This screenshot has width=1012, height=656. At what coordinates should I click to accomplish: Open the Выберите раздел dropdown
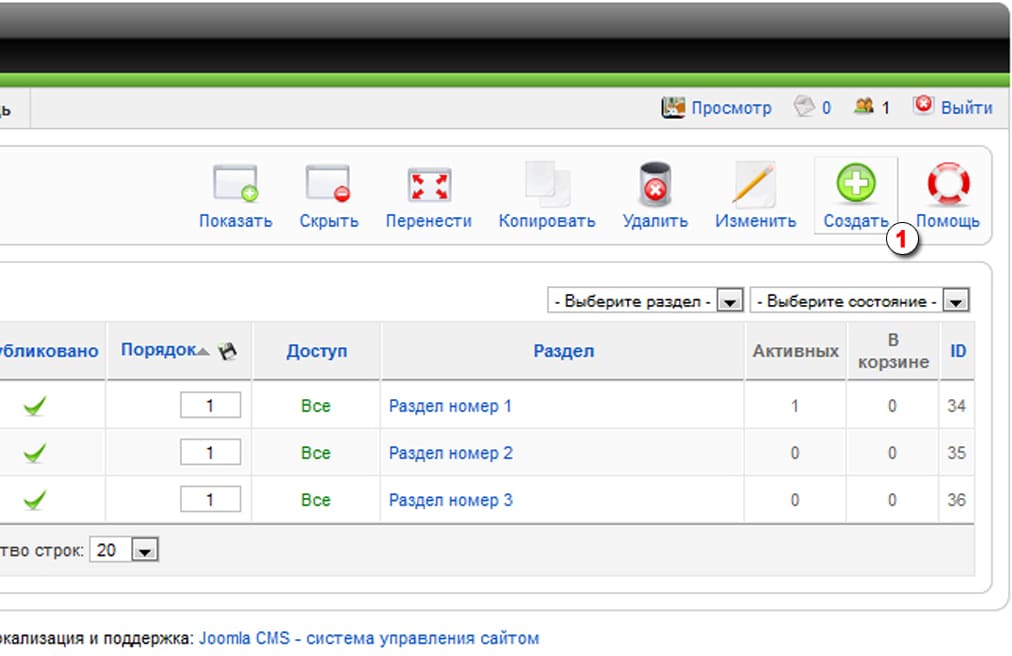pos(731,301)
